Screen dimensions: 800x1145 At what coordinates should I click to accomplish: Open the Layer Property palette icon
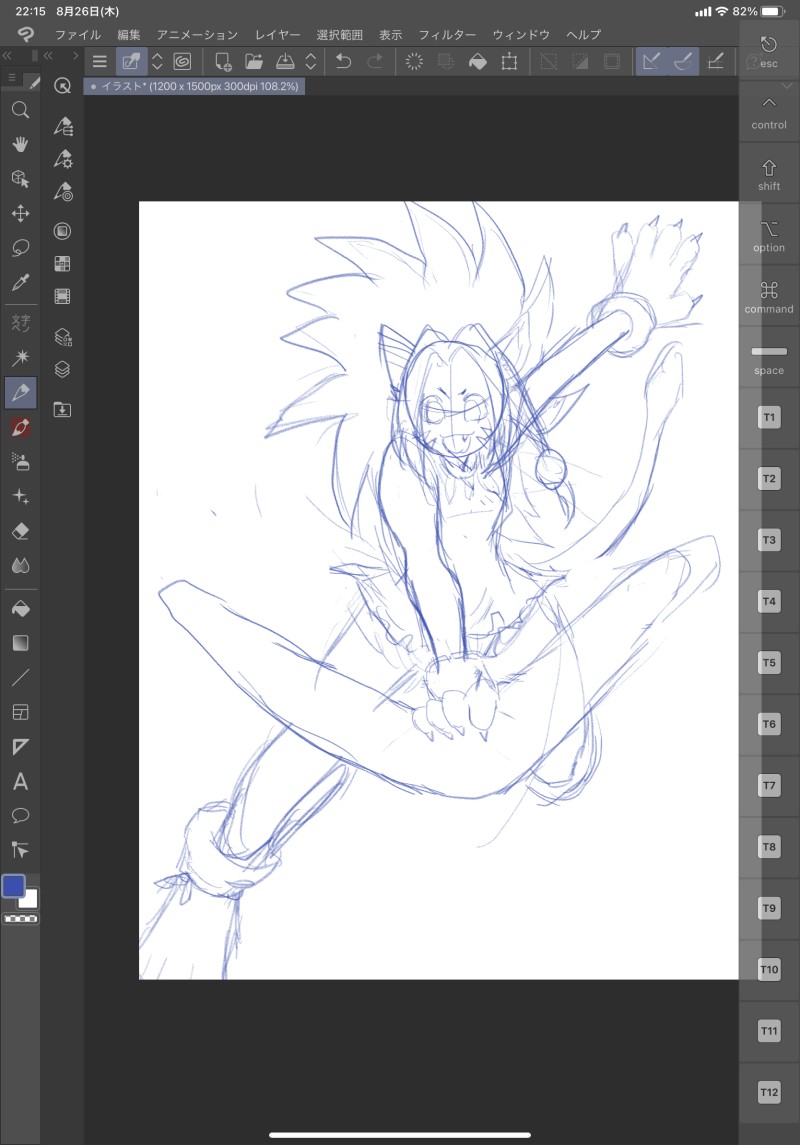(63, 337)
